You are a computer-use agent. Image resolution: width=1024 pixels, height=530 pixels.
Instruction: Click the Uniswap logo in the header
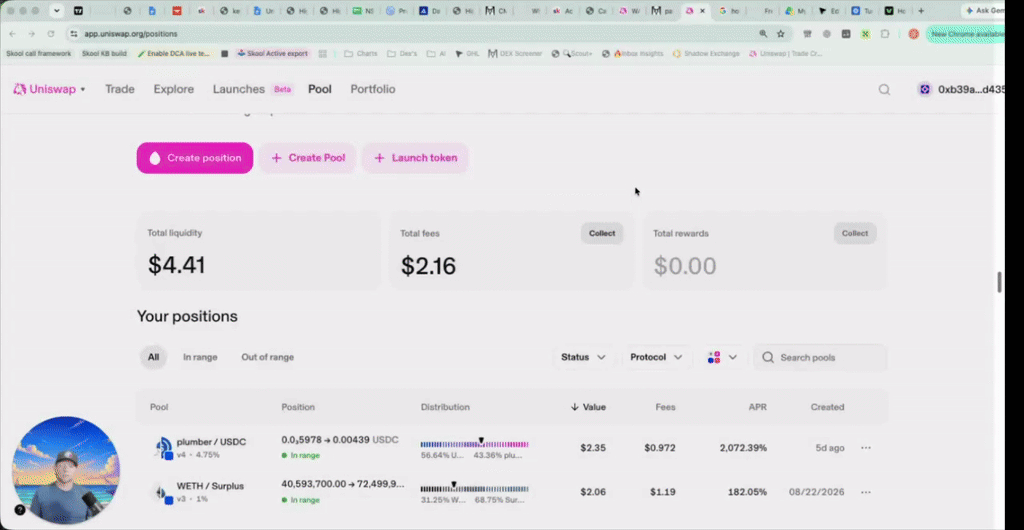(20, 89)
